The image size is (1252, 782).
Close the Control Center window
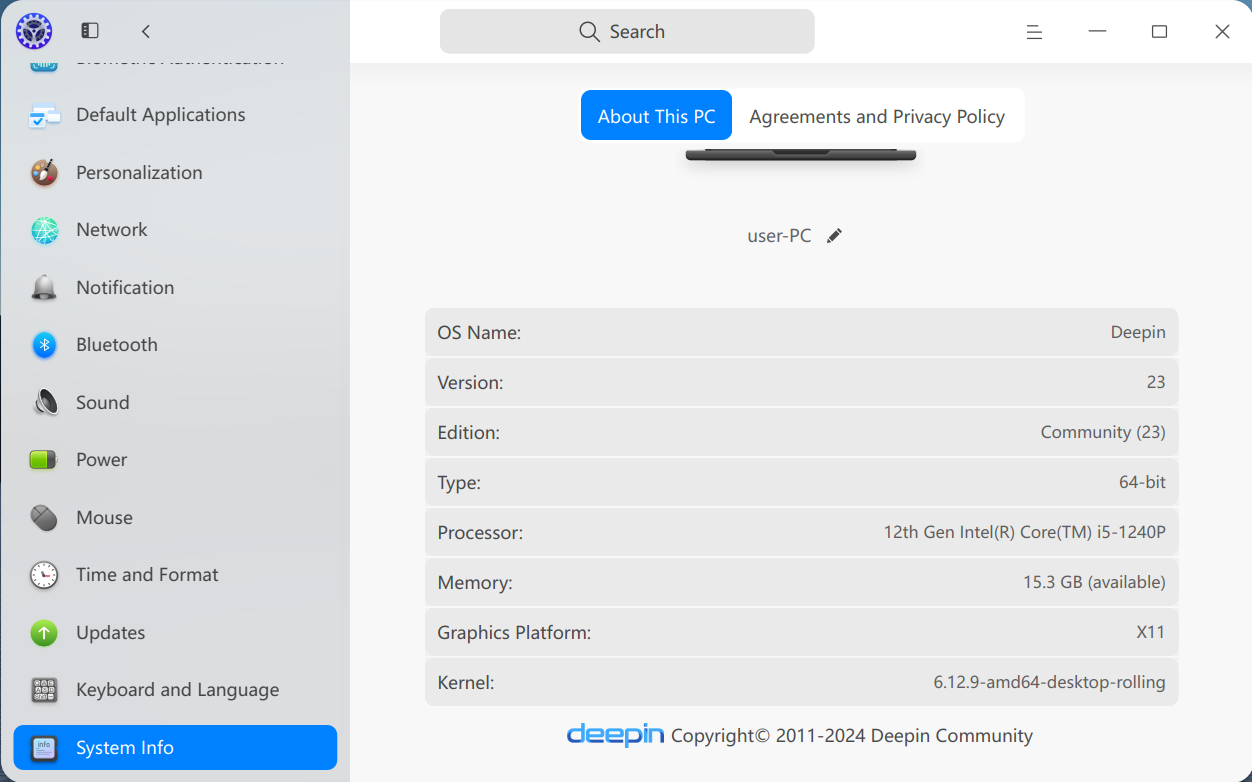[x=1222, y=32]
